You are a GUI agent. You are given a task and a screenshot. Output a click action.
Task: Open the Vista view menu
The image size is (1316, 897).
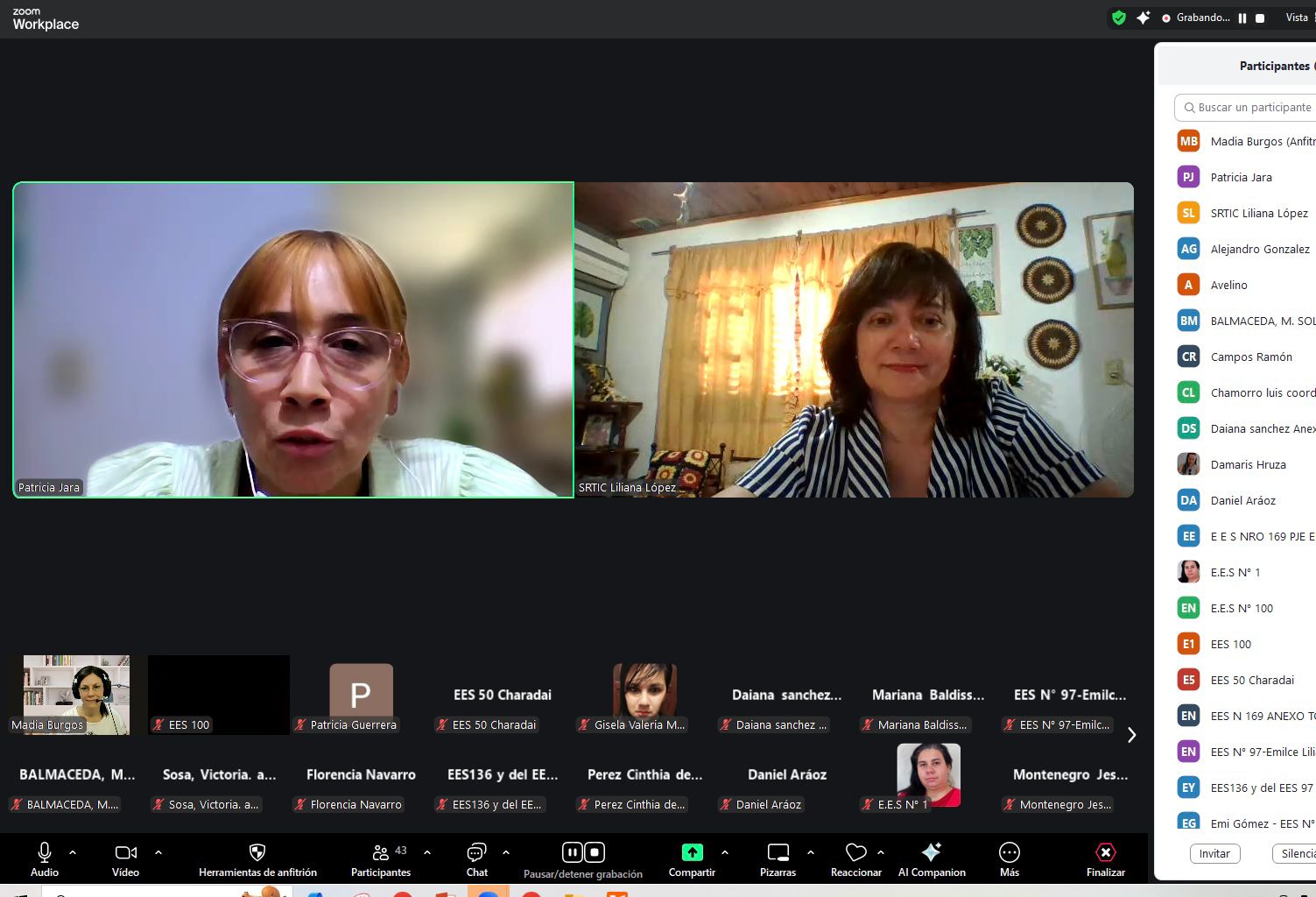[x=1298, y=18]
